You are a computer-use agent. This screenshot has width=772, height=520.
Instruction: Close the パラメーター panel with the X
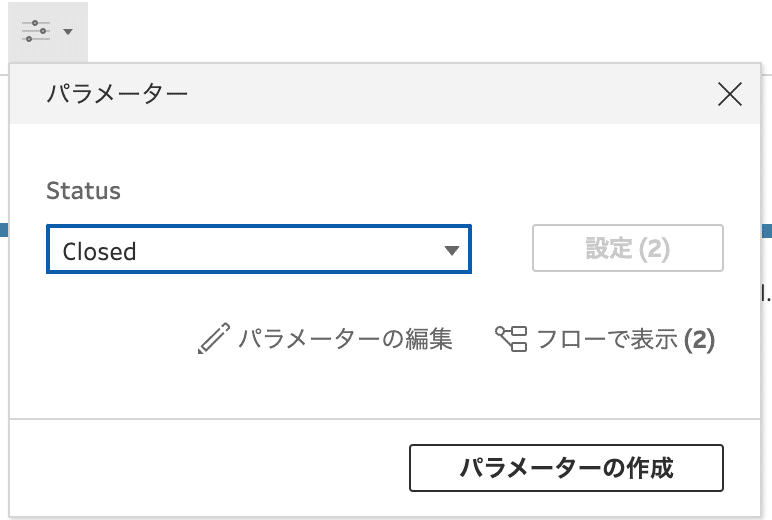coord(730,94)
